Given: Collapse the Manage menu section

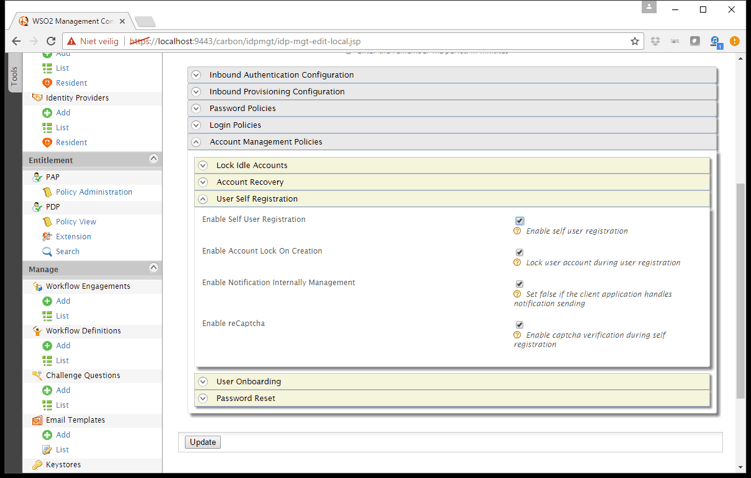Looking at the screenshot, I should point(153,267).
